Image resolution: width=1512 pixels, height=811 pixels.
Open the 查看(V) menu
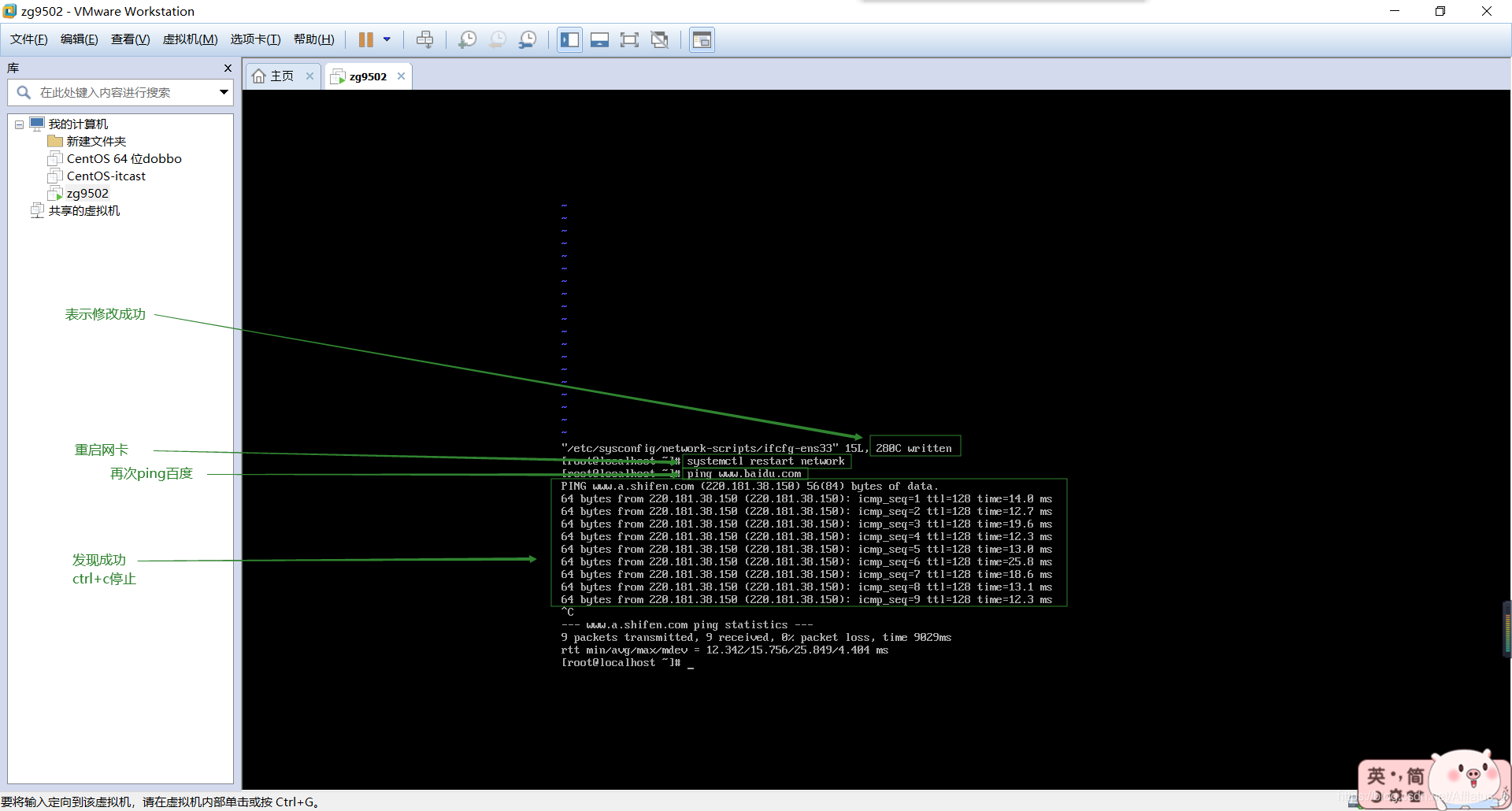[131, 39]
